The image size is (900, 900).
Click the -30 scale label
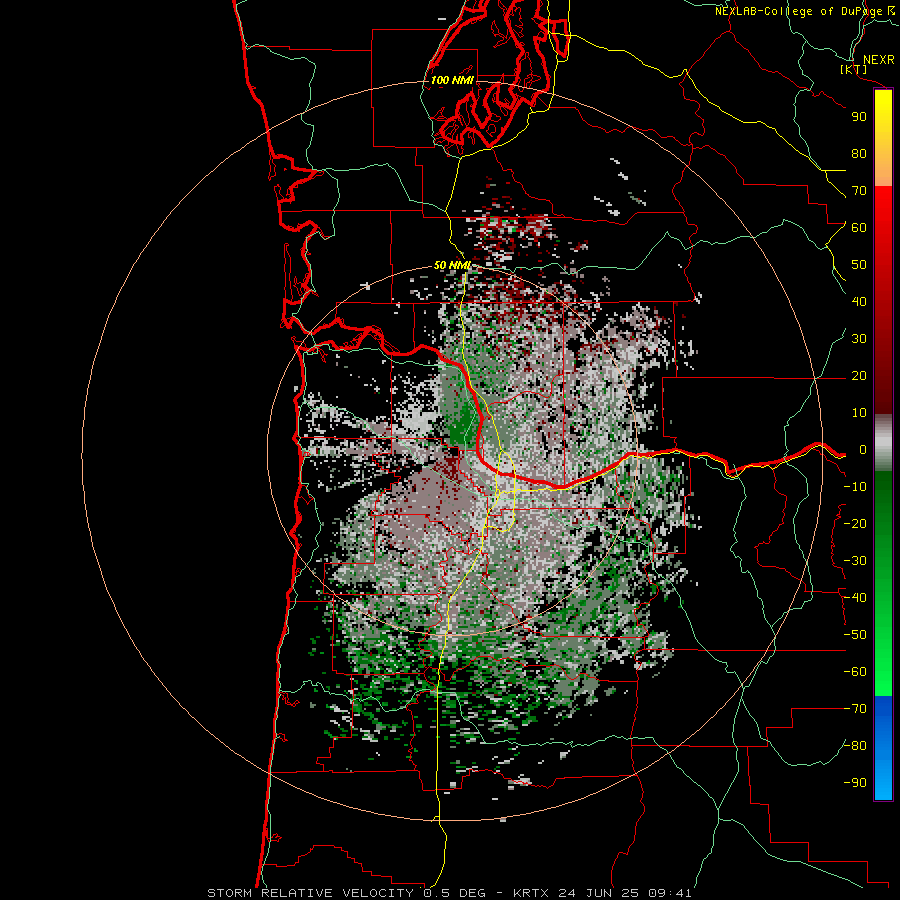coord(855,561)
